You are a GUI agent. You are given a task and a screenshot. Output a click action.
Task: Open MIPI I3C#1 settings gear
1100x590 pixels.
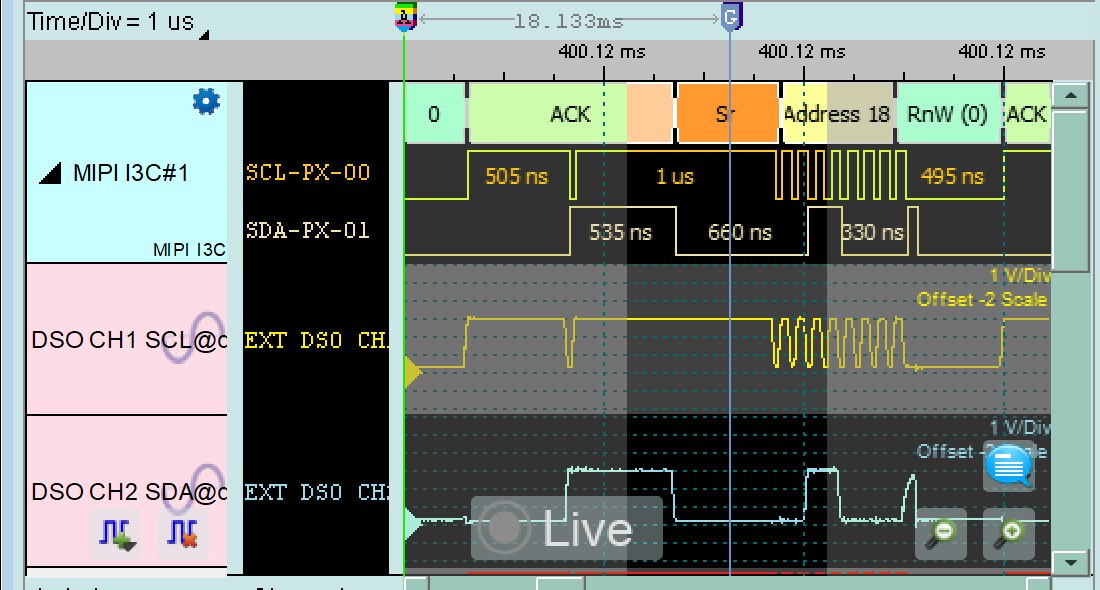click(206, 102)
